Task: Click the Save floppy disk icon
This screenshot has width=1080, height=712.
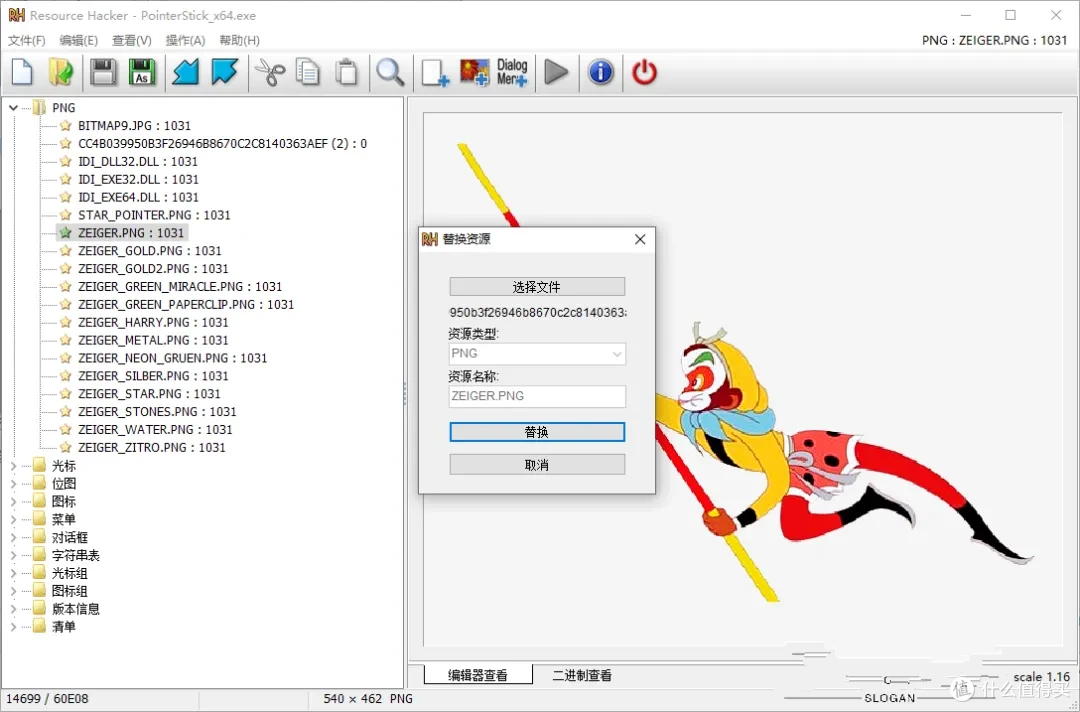Action: click(104, 73)
